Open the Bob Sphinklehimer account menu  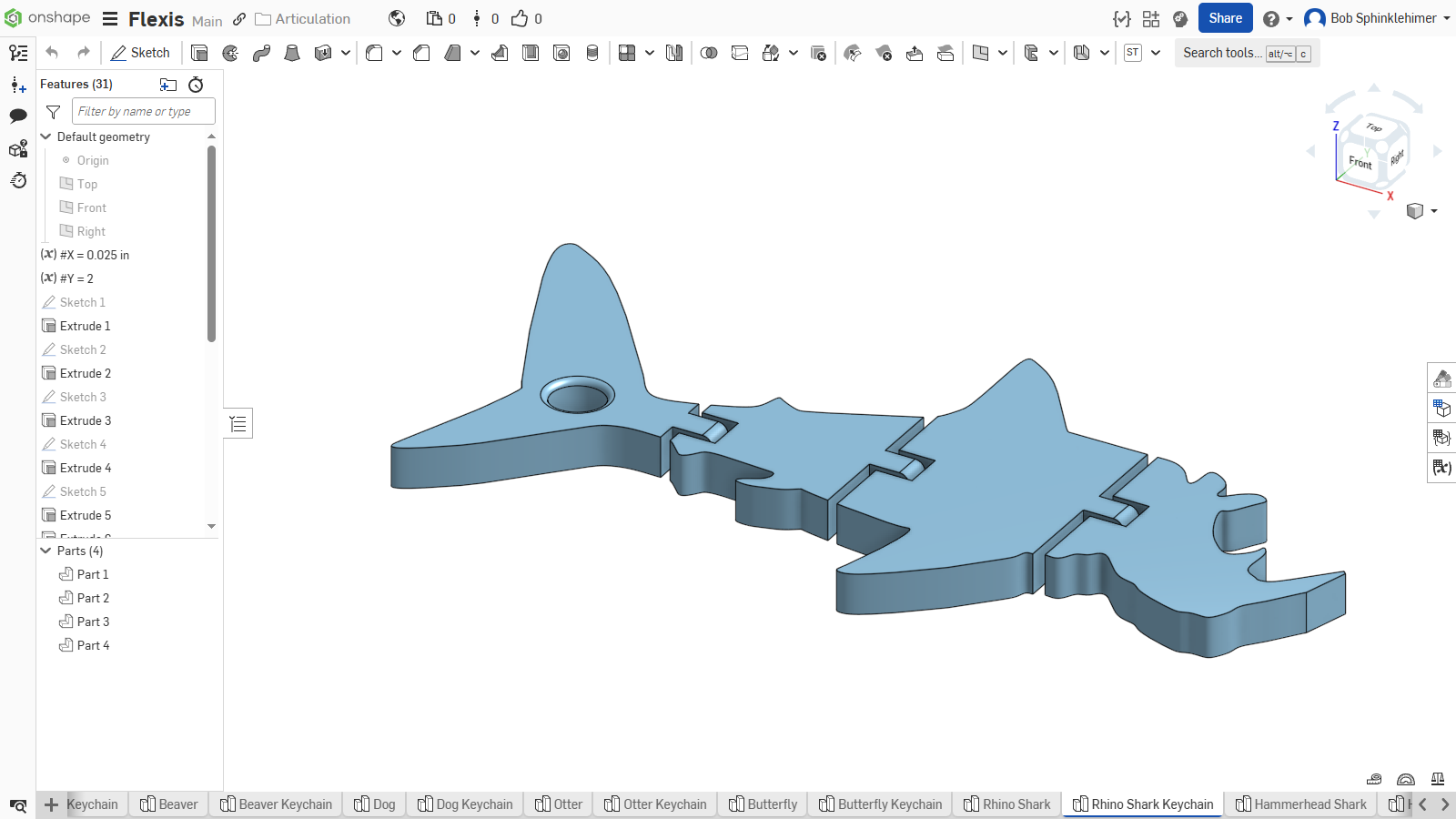point(1377,18)
